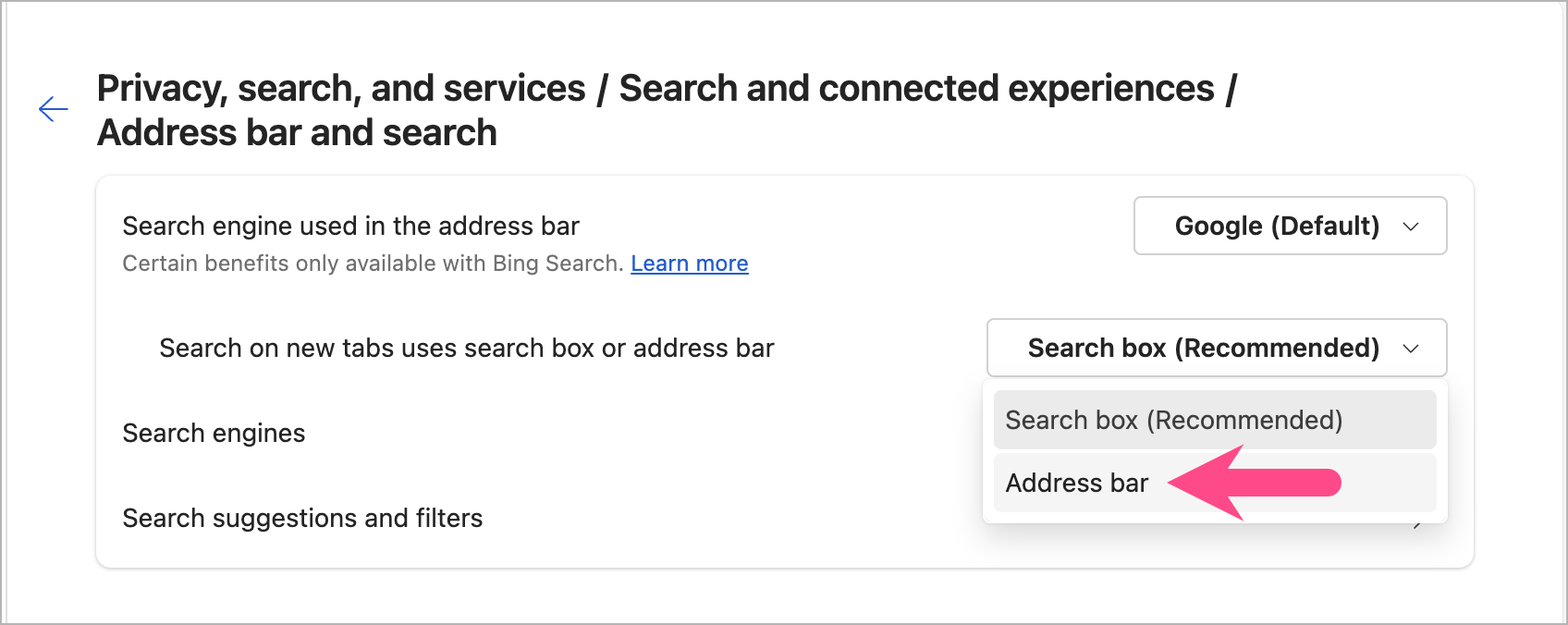
Task: Select Search box (Recommended) in the open list
Action: (1214, 420)
